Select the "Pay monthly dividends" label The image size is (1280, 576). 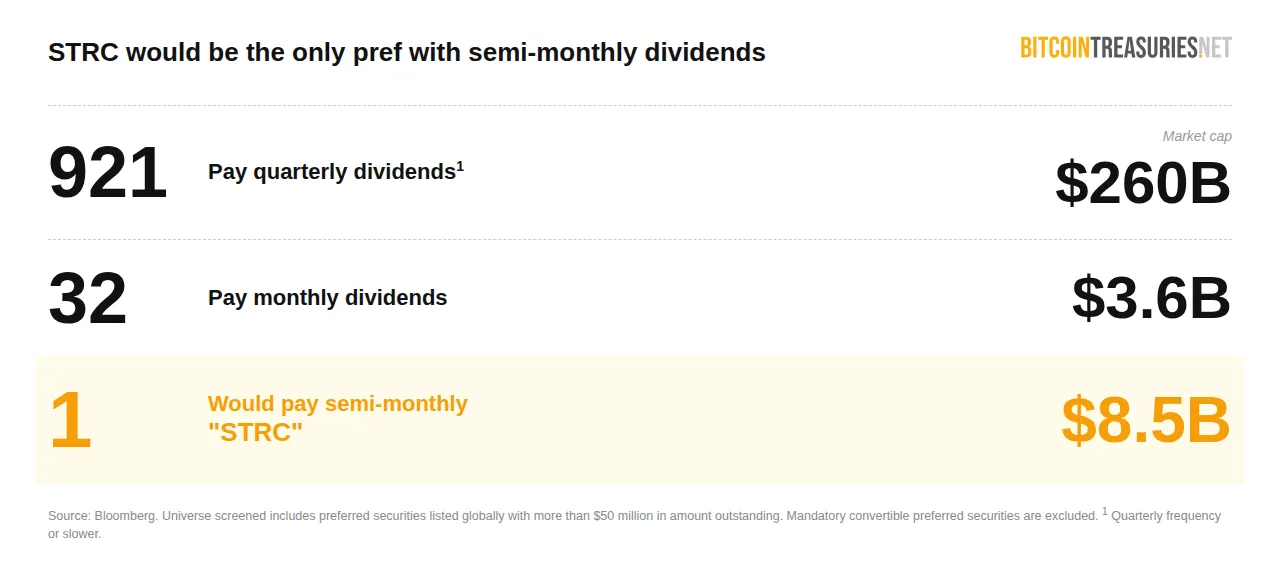tap(327, 298)
